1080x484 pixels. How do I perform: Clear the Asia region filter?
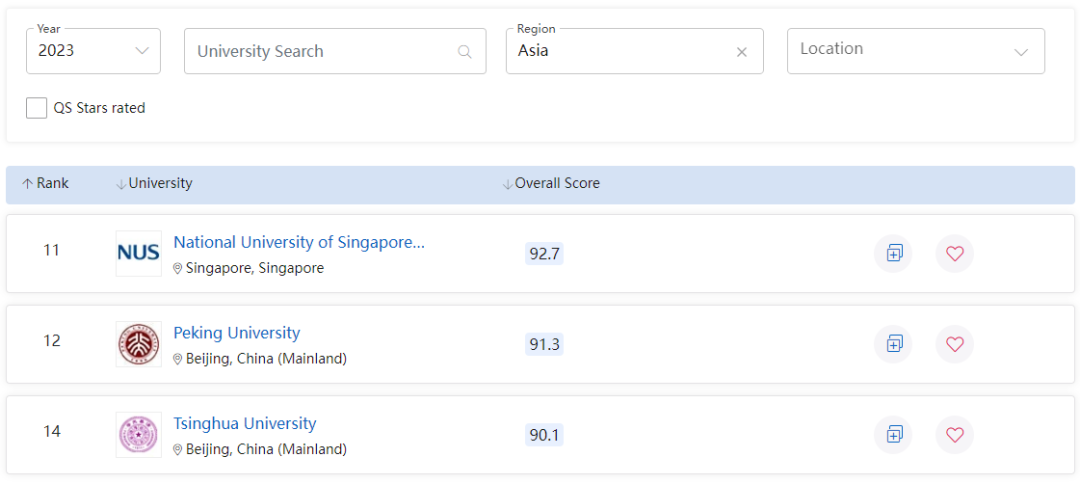coord(742,52)
